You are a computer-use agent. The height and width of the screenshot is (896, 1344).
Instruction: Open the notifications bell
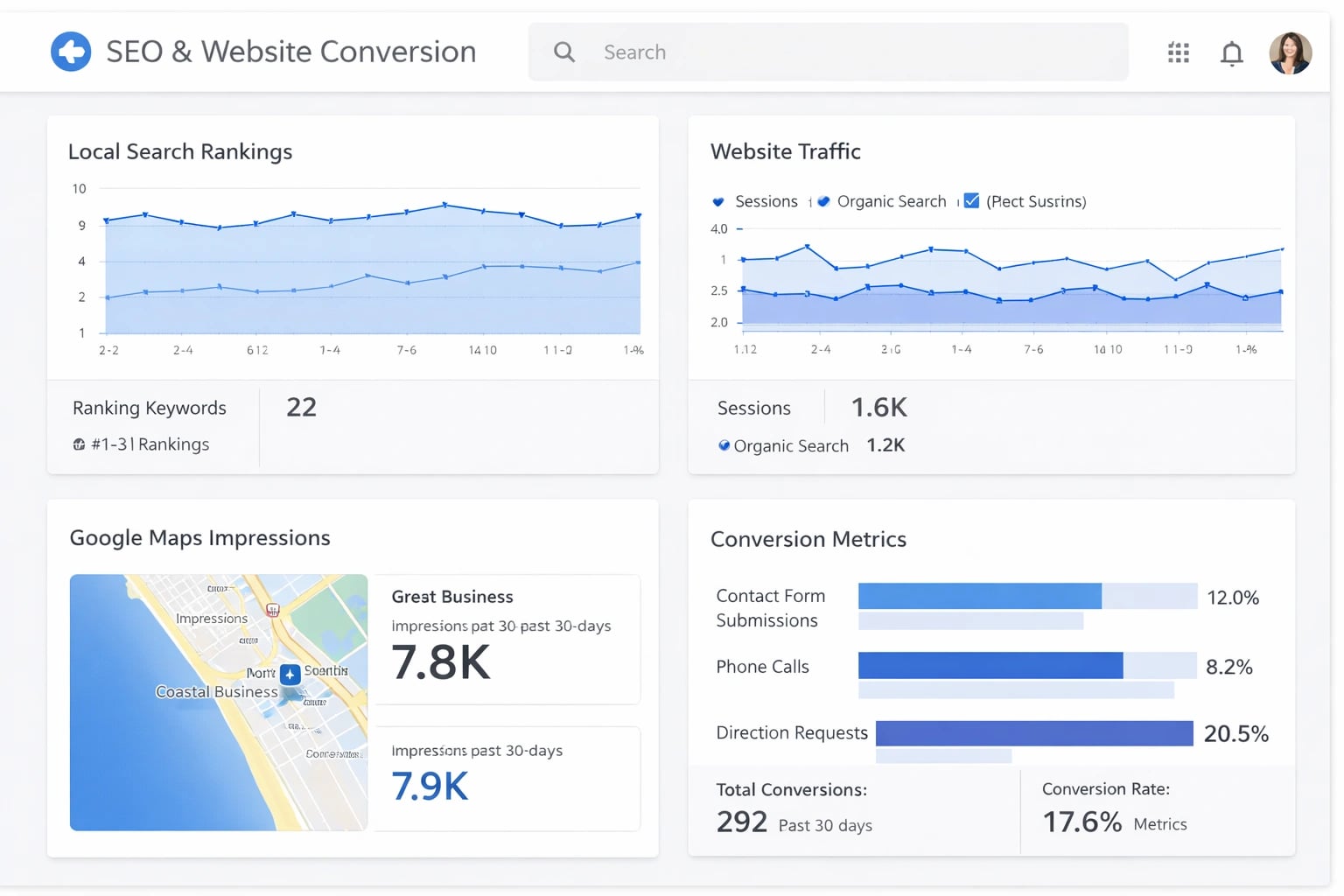1232,52
